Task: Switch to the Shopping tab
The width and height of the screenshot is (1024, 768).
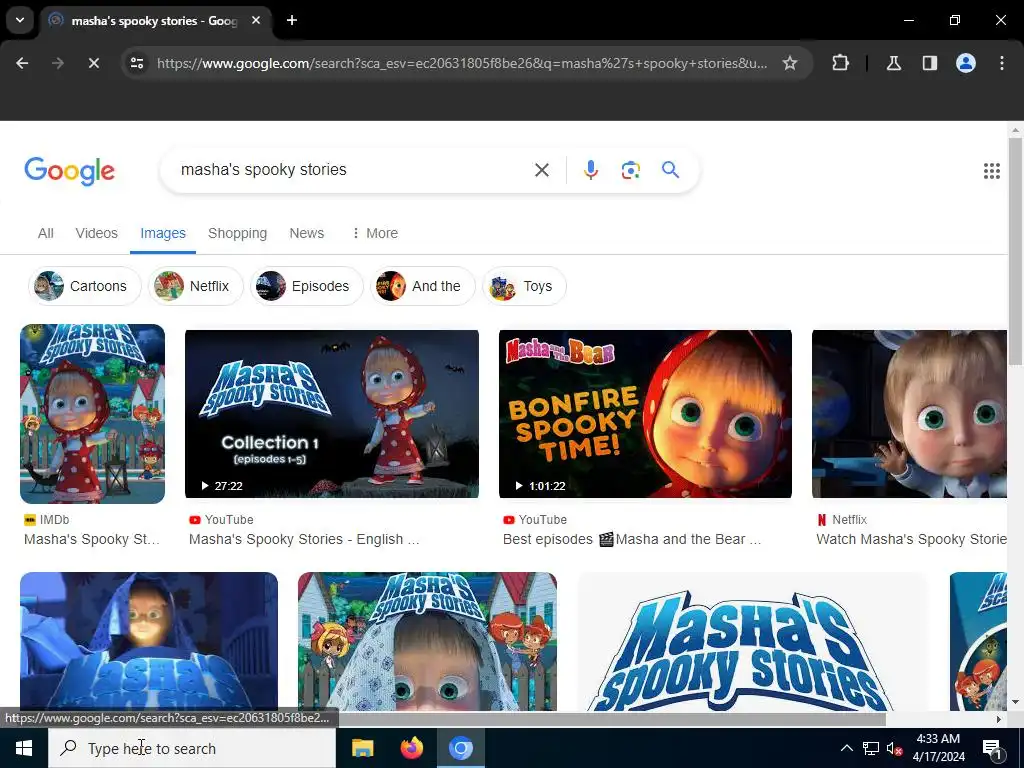Action: click(x=237, y=233)
